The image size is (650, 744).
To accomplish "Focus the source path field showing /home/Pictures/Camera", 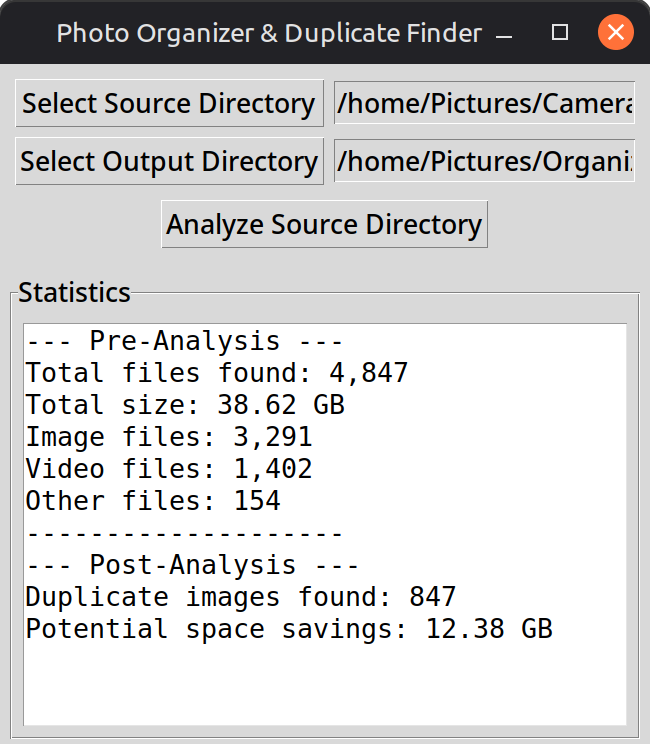I will coord(484,104).
